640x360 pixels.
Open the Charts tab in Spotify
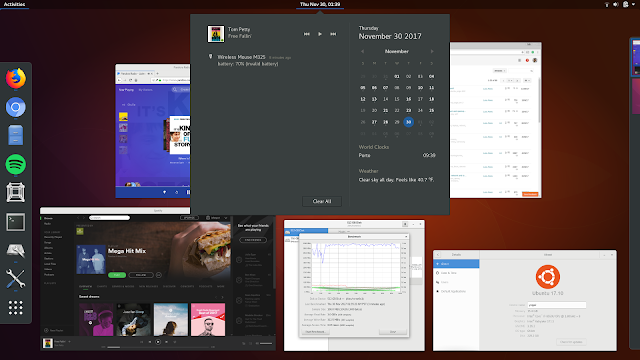click(102, 287)
